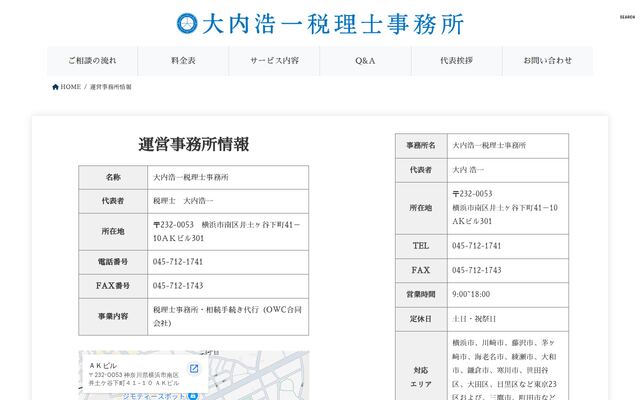
Task: Click the FAX番号 header cell
Action: (113, 286)
